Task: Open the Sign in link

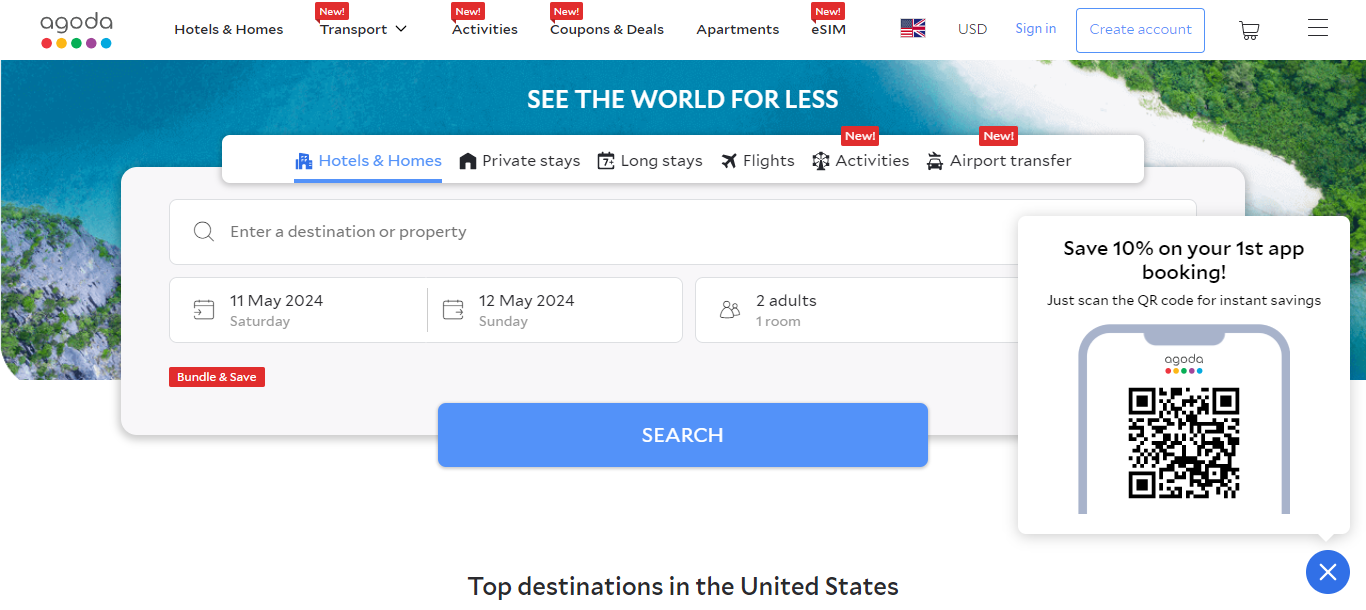Action: pyautogui.click(x=1035, y=29)
